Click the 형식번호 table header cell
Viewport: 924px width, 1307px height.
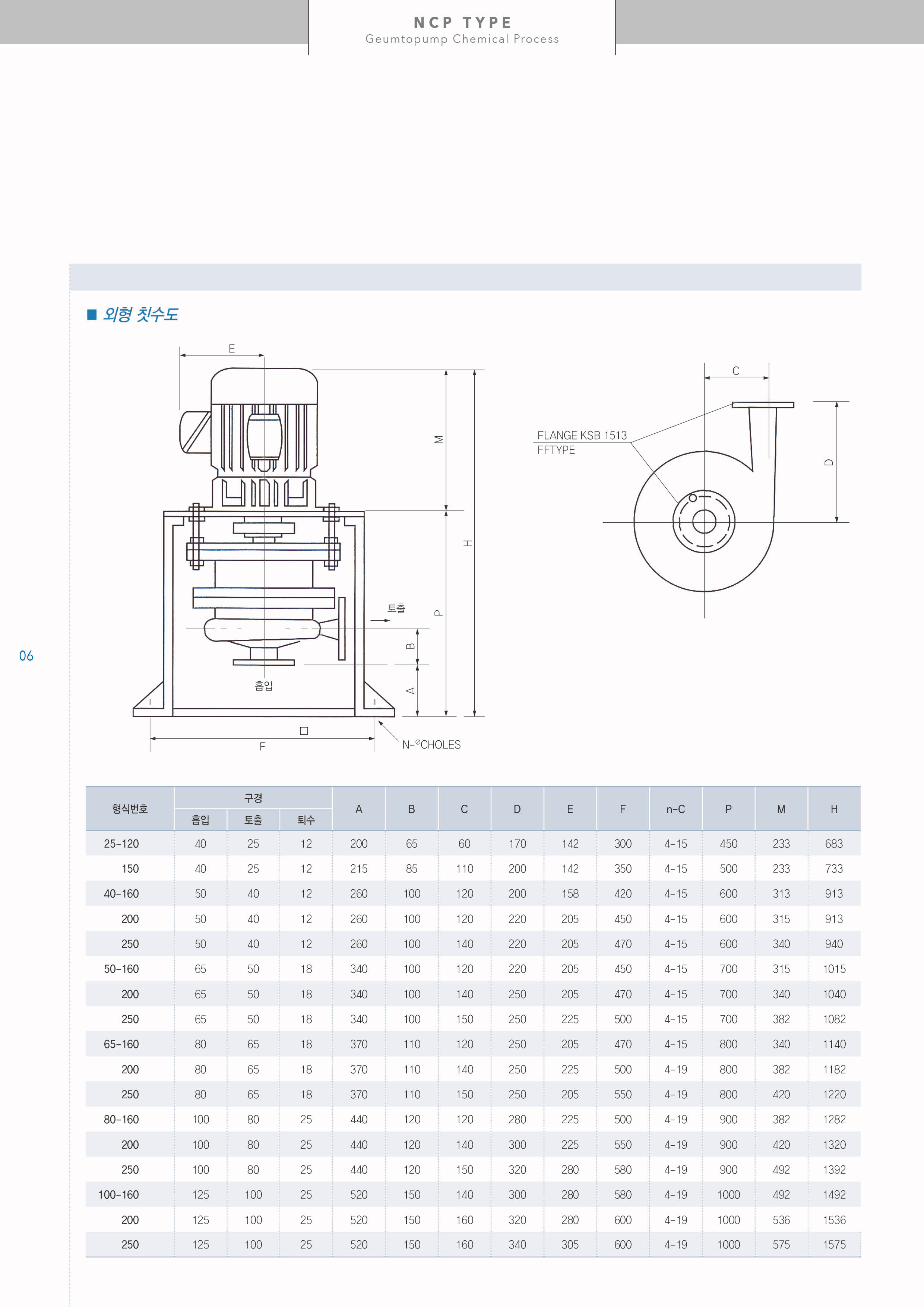(x=130, y=808)
